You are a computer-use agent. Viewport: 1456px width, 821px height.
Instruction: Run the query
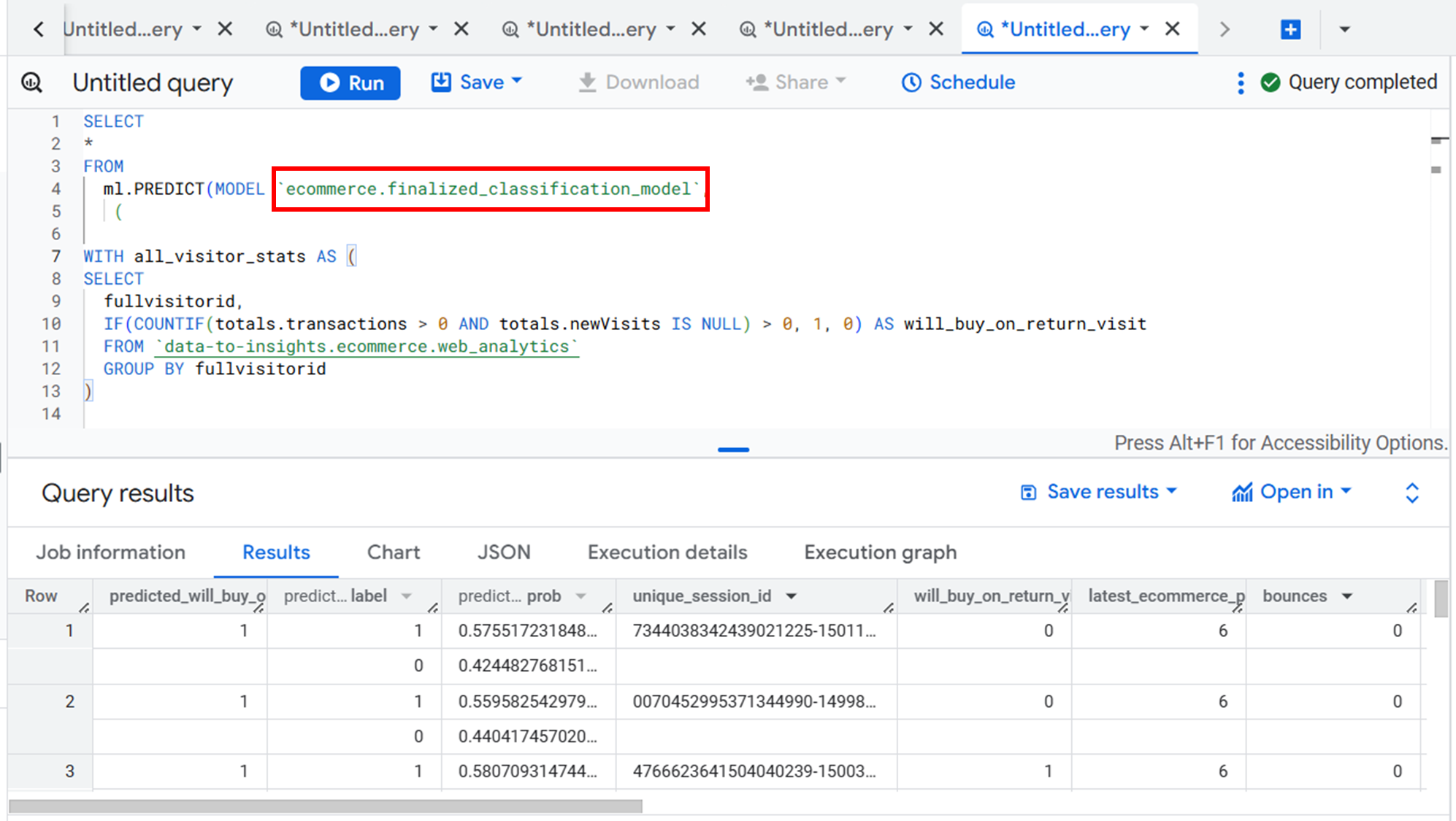point(350,82)
